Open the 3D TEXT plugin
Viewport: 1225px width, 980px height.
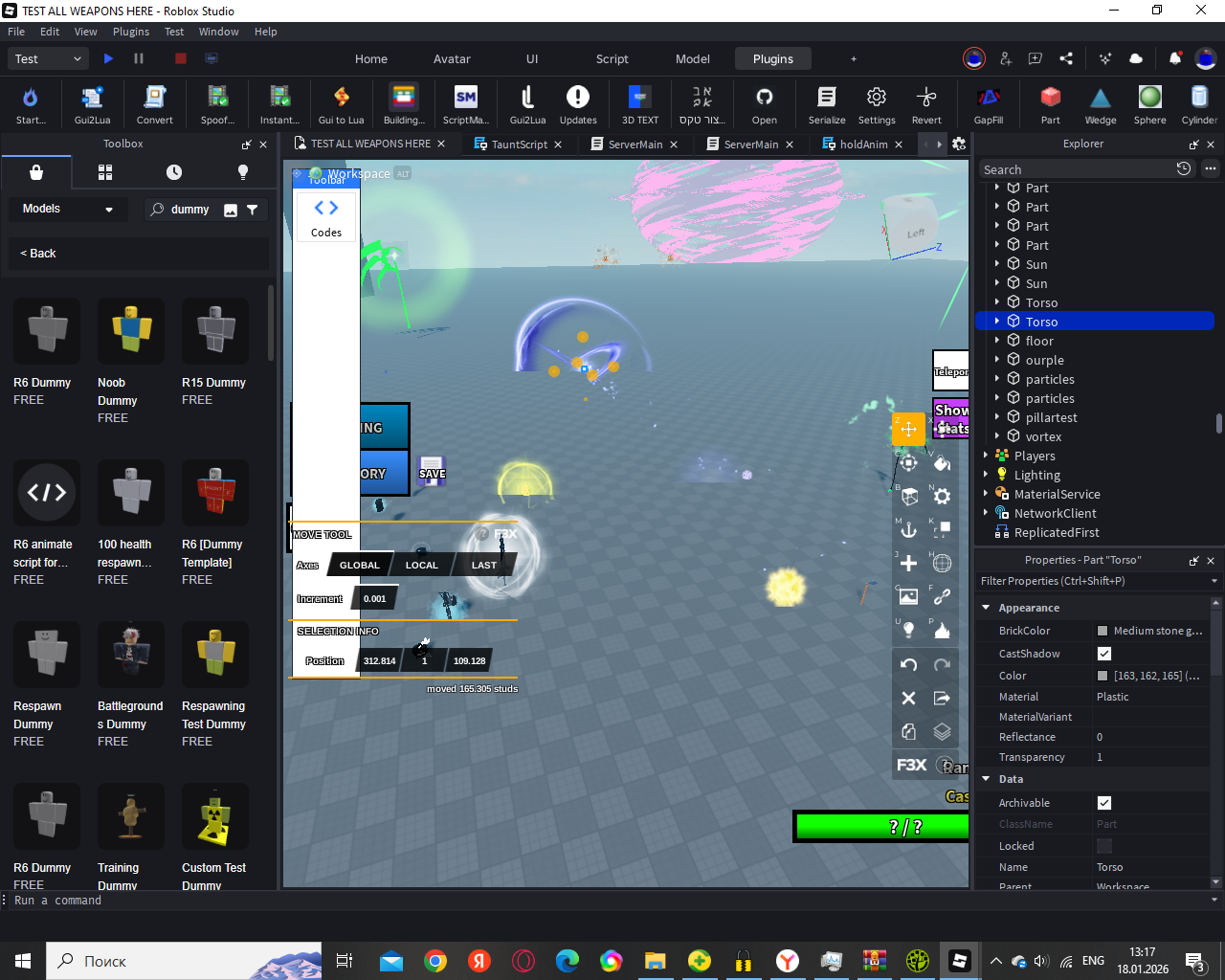click(640, 104)
